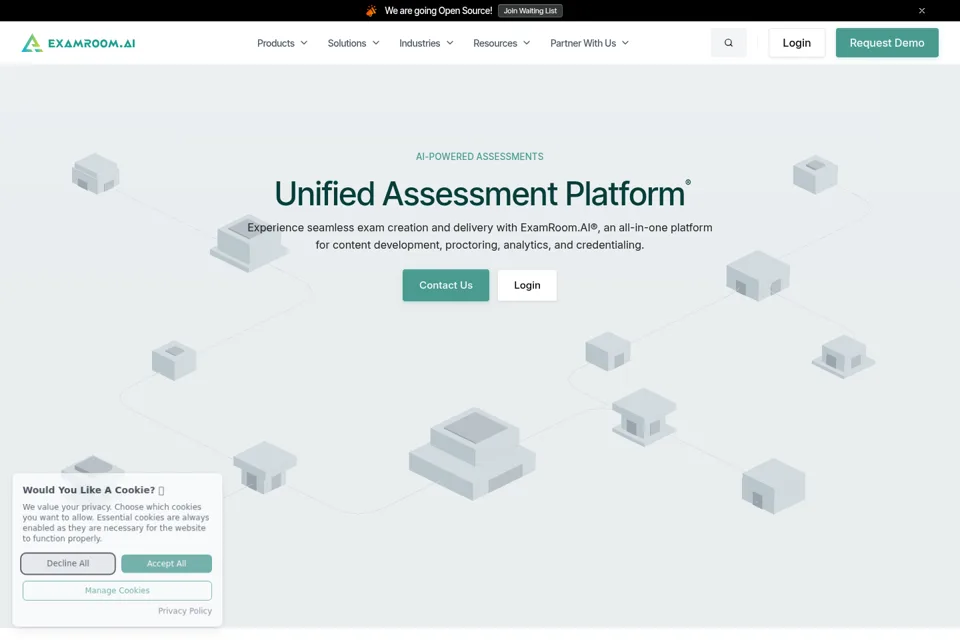Expand the chevron beside Industries
Image resolution: width=960 pixels, height=640 pixels.
pyautogui.click(x=450, y=43)
